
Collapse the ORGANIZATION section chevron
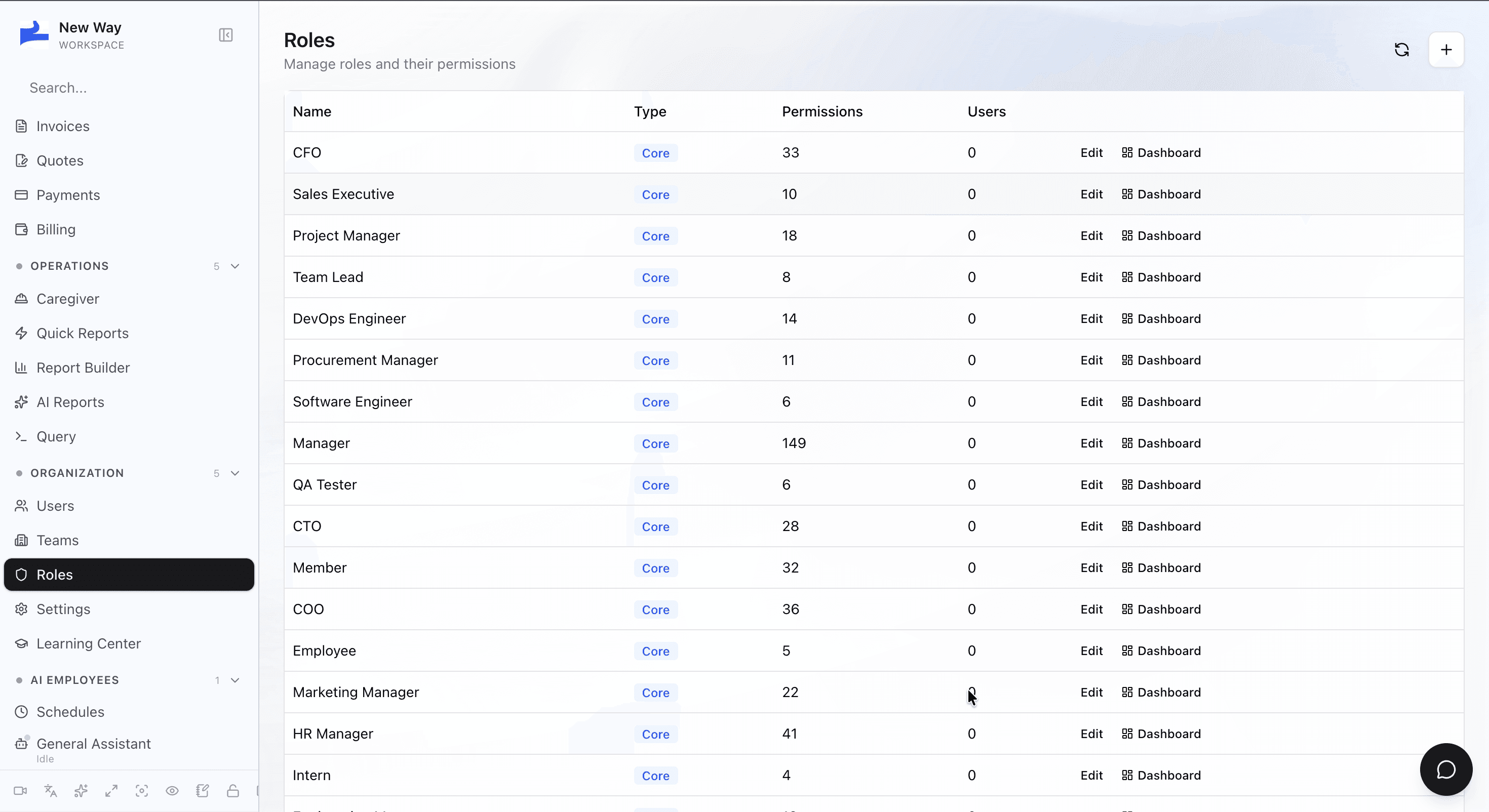tap(234, 473)
